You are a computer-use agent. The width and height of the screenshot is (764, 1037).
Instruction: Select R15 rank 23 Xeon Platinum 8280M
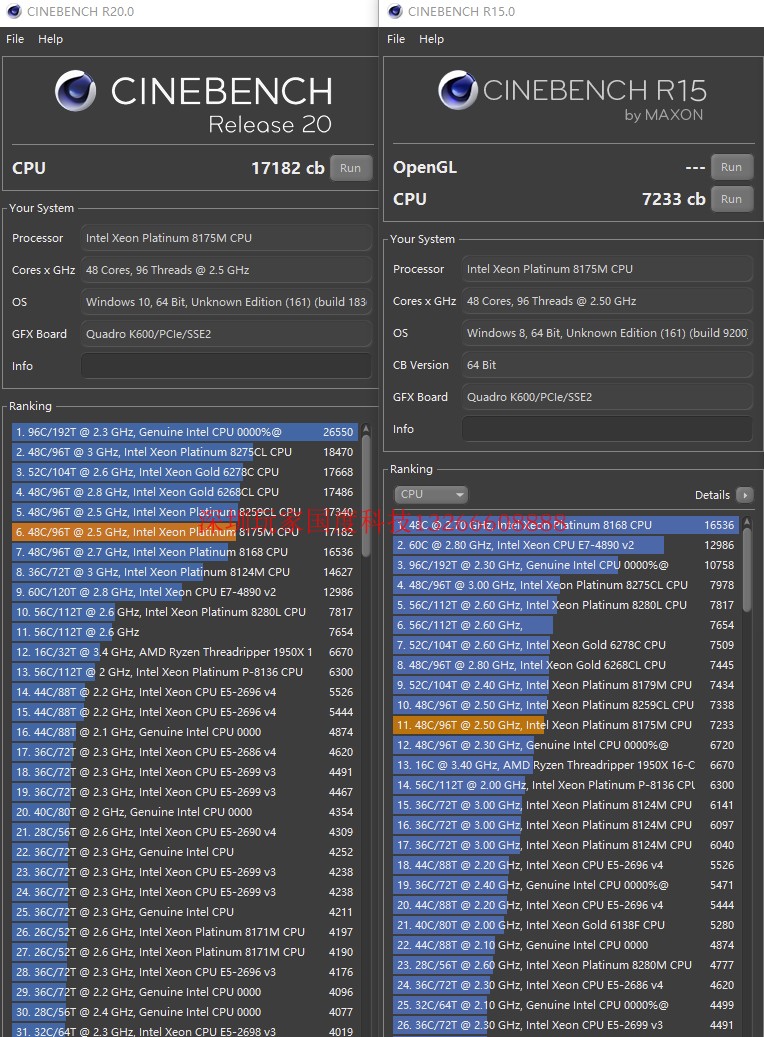click(x=566, y=965)
